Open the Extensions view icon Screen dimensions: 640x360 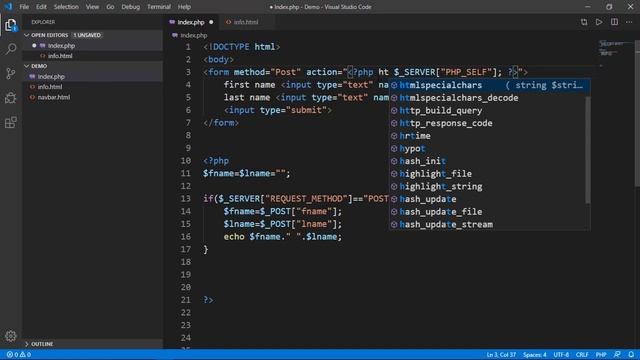11,122
